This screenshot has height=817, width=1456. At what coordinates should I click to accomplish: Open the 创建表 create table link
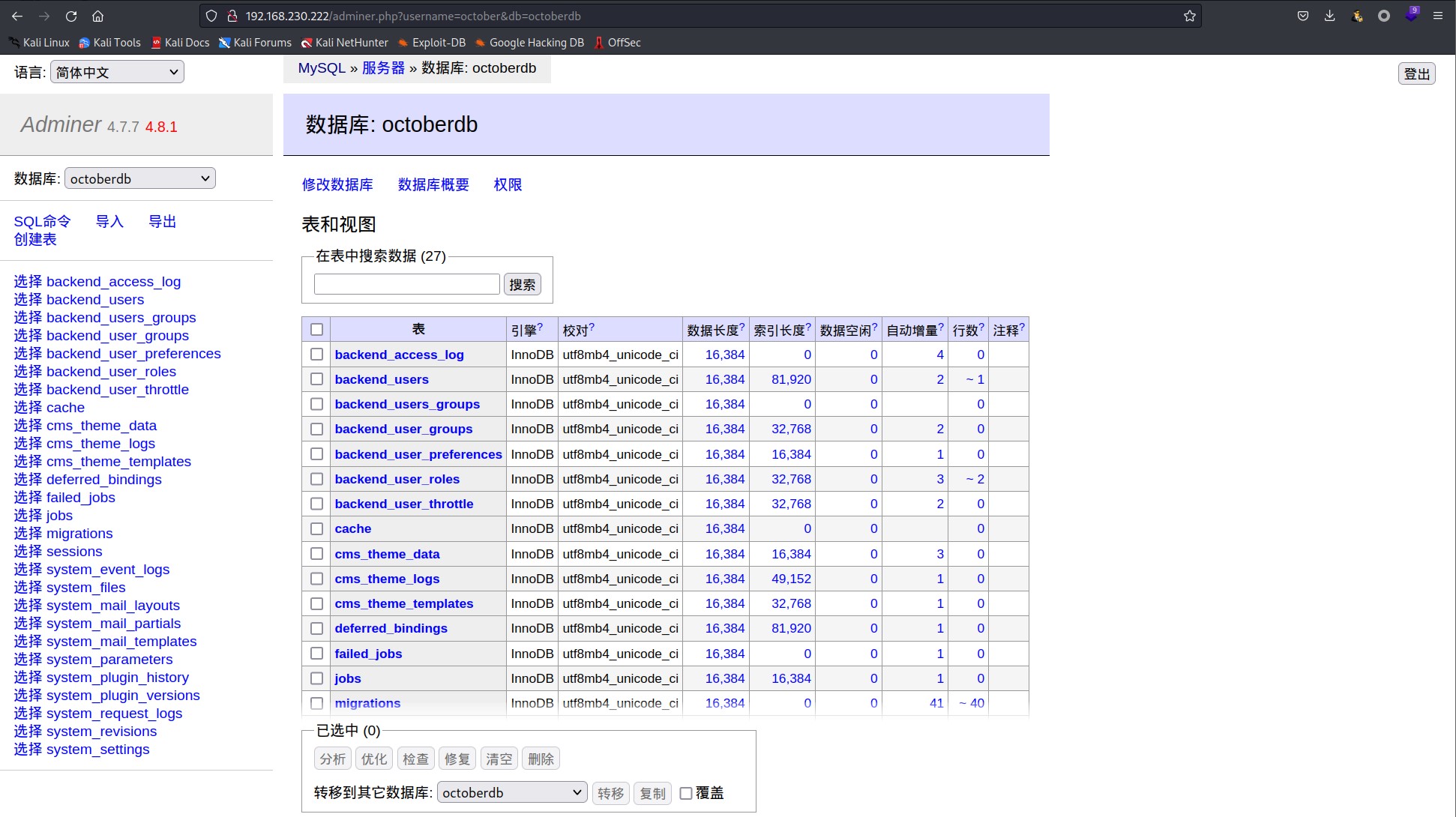(x=35, y=239)
